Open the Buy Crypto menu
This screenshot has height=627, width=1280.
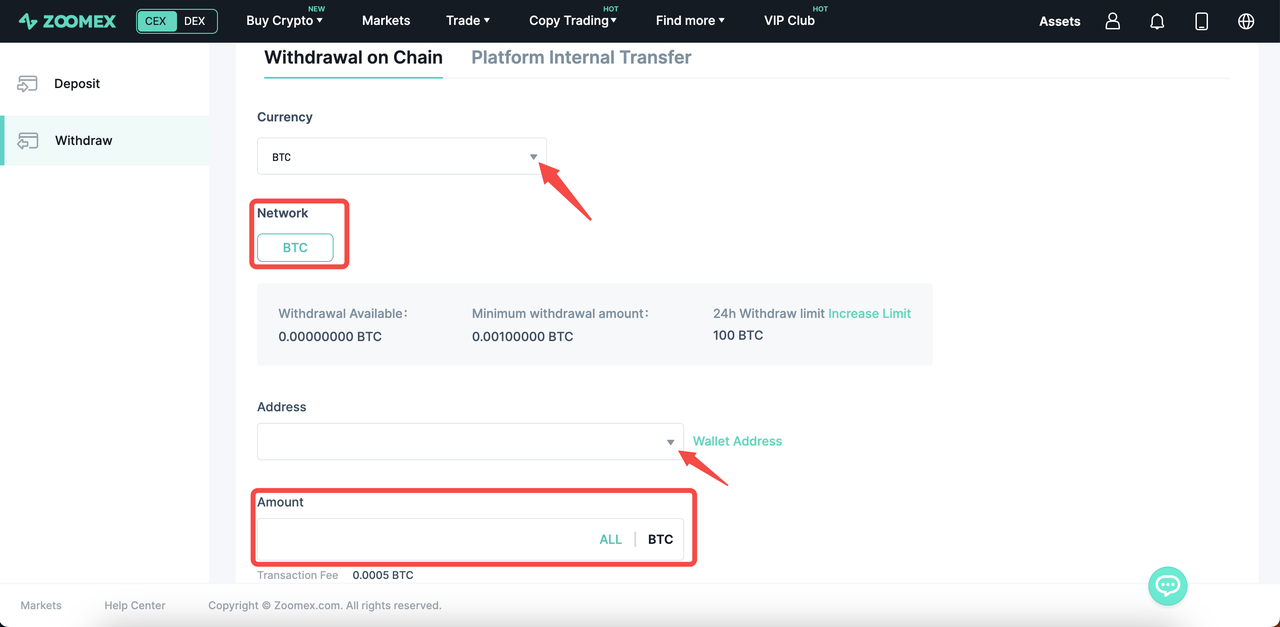(284, 21)
